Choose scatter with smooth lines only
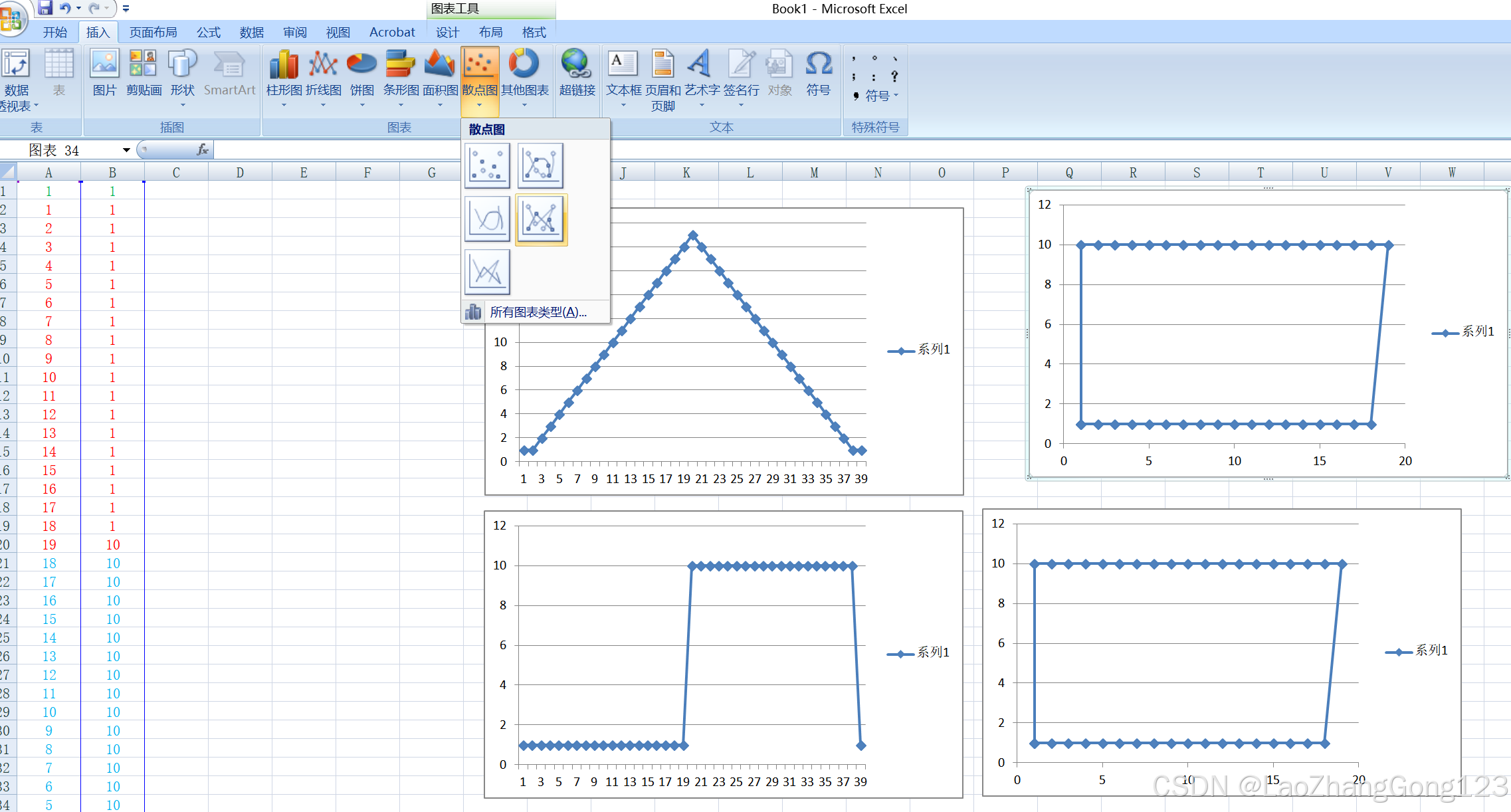 pyautogui.click(x=488, y=219)
